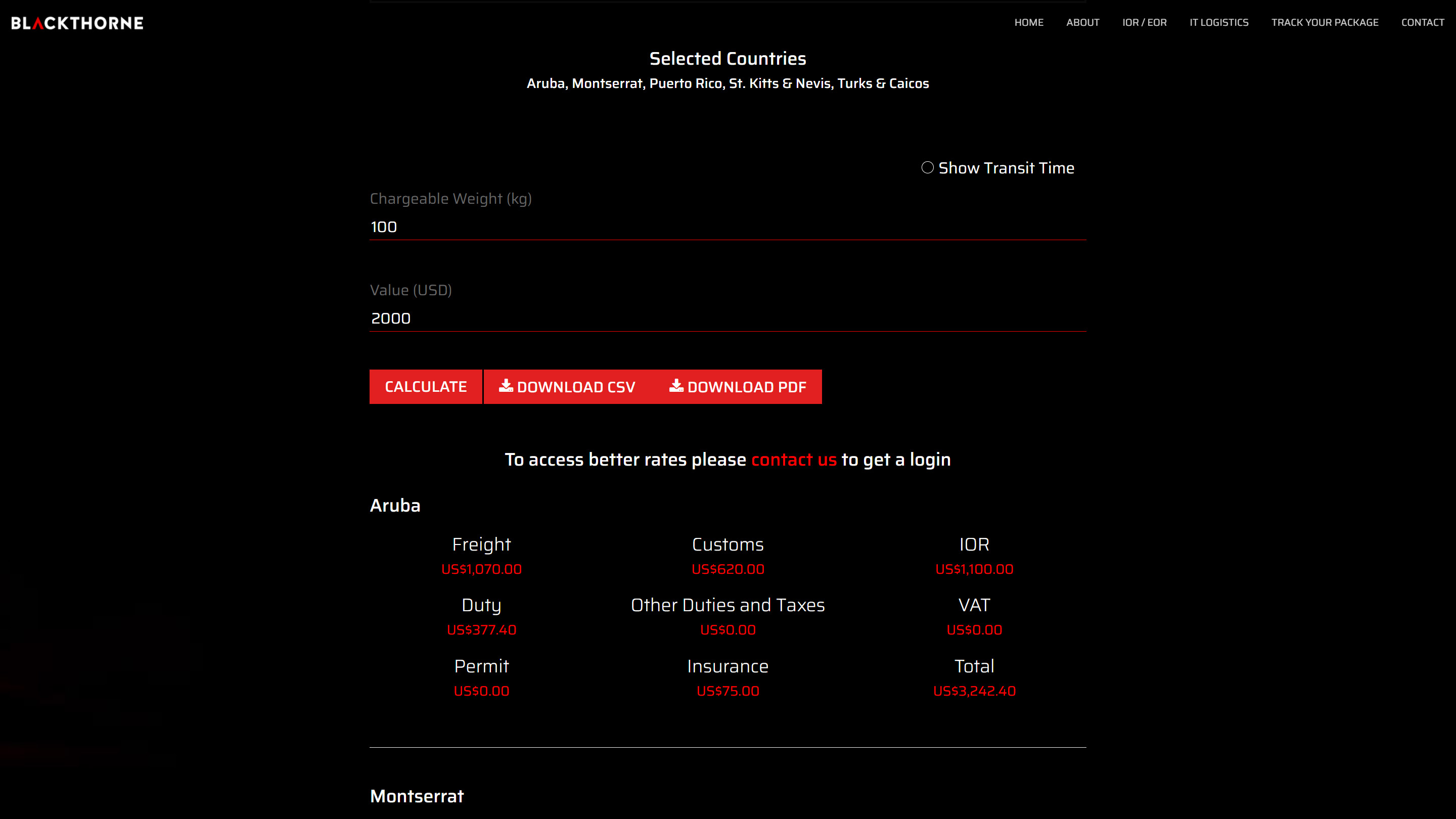
Task: Go to the About page
Action: (1082, 23)
